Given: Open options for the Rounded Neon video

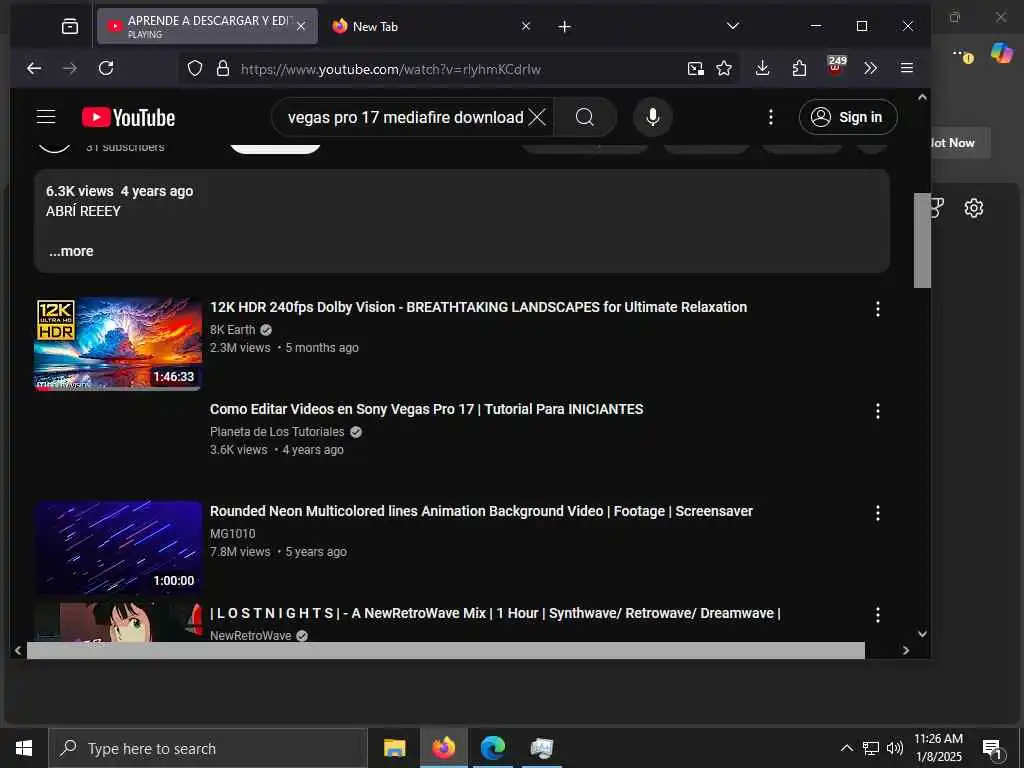Looking at the screenshot, I should click(x=878, y=513).
